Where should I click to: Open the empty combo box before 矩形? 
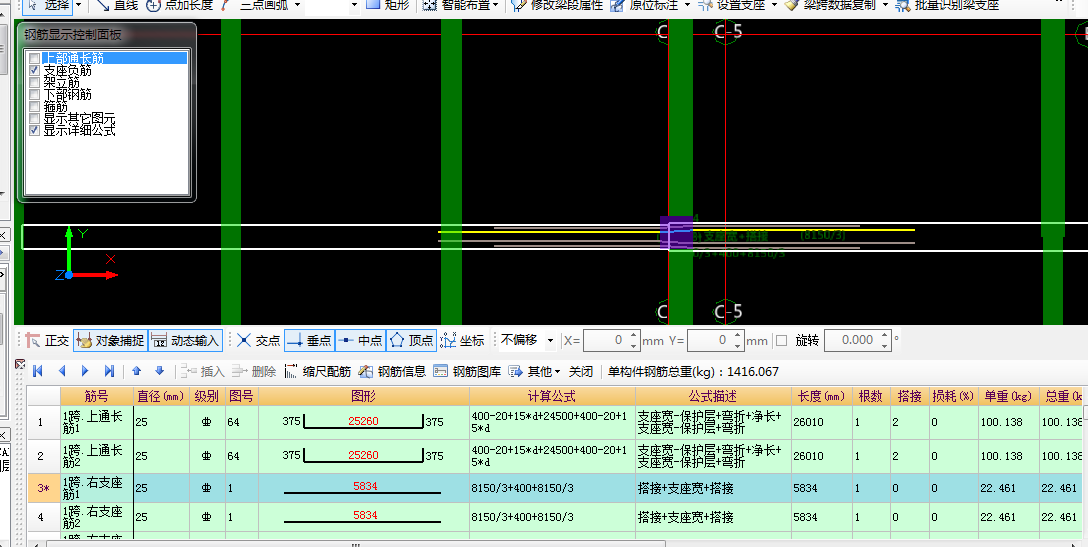pyautogui.click(x=332, y=5)
